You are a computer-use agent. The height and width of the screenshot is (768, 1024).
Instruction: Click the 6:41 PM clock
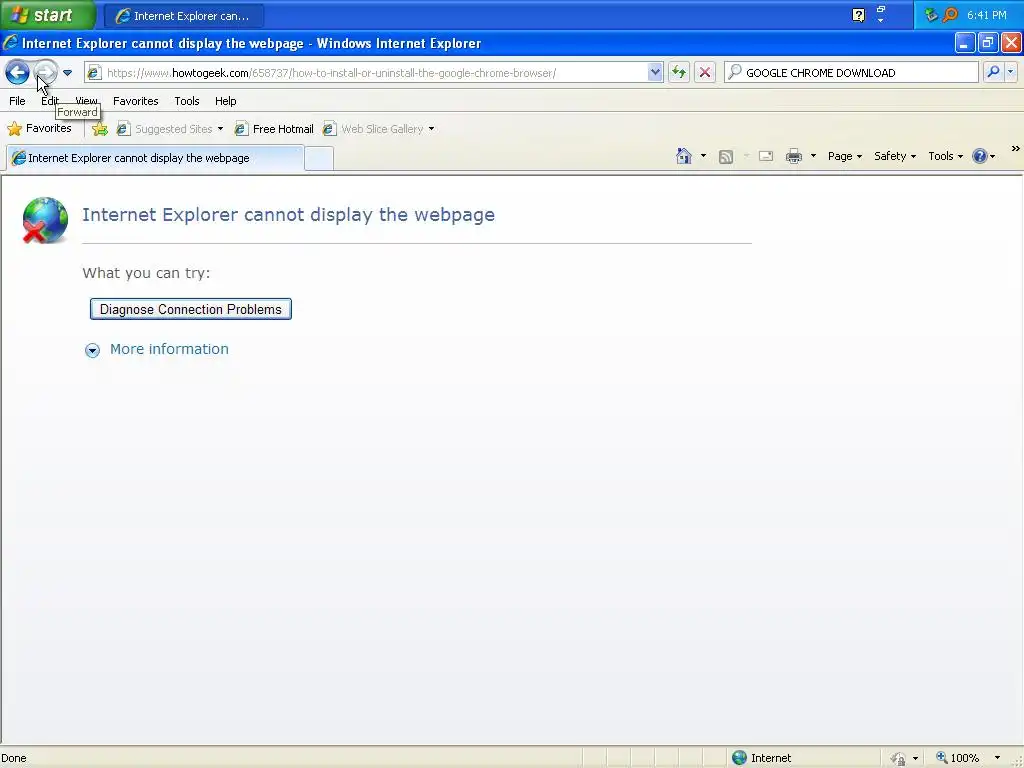pos(987,15)
